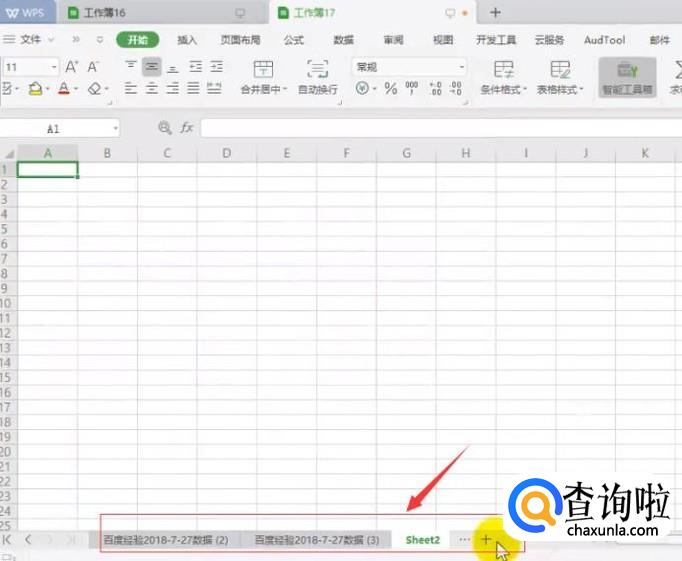This screenshot has width=682, height=561.
Task: Add new sheet with plus button
Action: (486, 540)
